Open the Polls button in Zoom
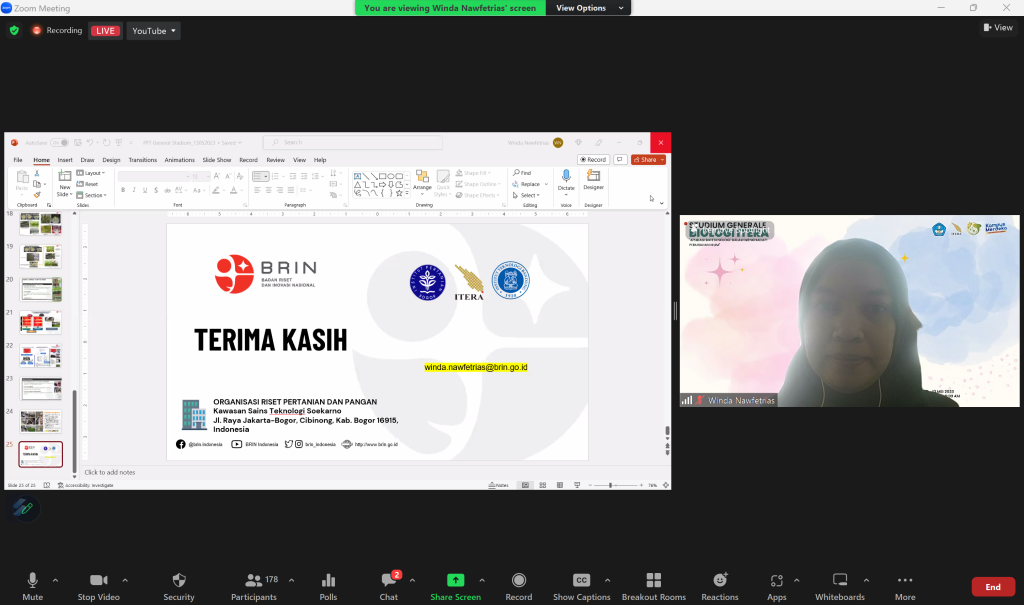This screenshot has width=1024, height=605. tap(328, 586)
